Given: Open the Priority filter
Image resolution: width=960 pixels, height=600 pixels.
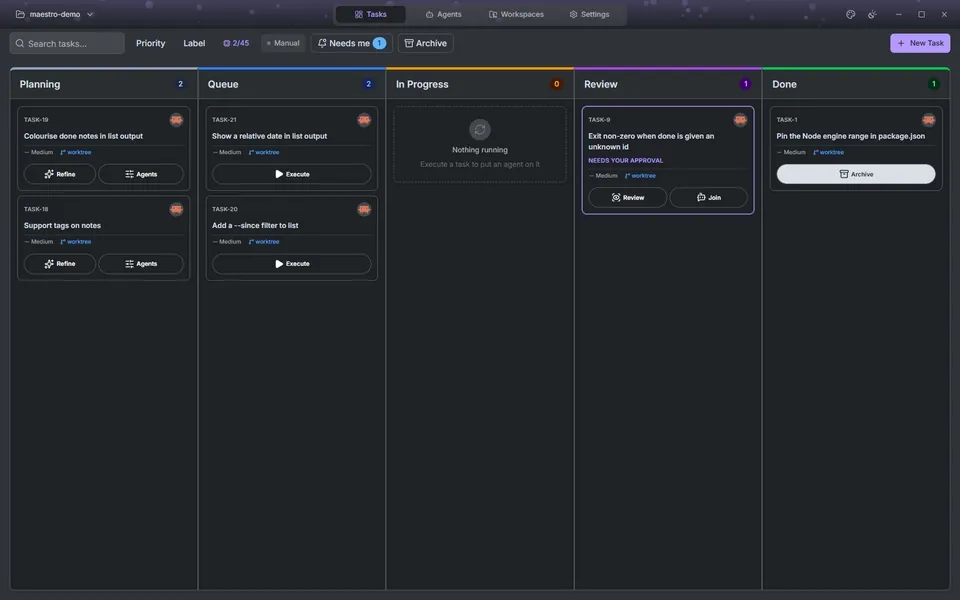Looking at the screenshot, I should point(151,43).
